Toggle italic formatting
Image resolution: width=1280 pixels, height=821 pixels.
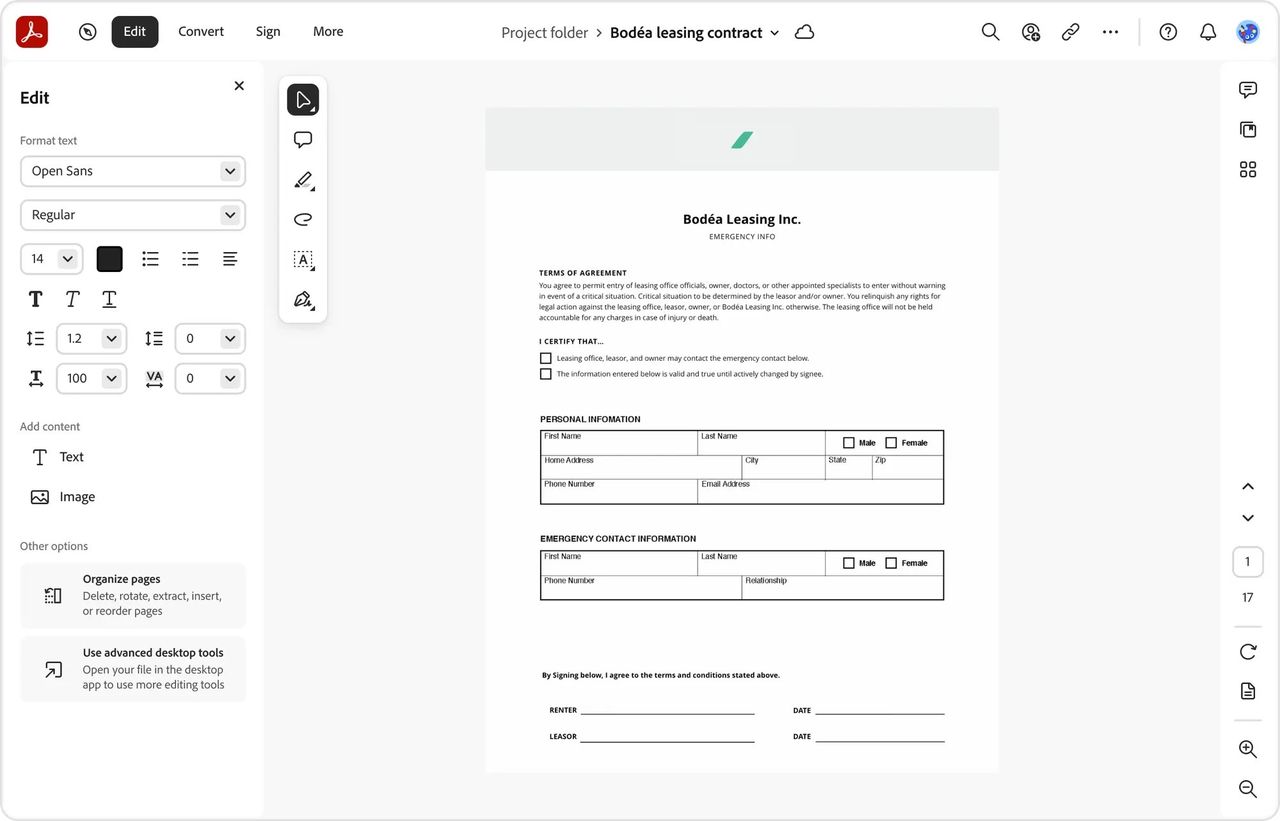point(71,298)
